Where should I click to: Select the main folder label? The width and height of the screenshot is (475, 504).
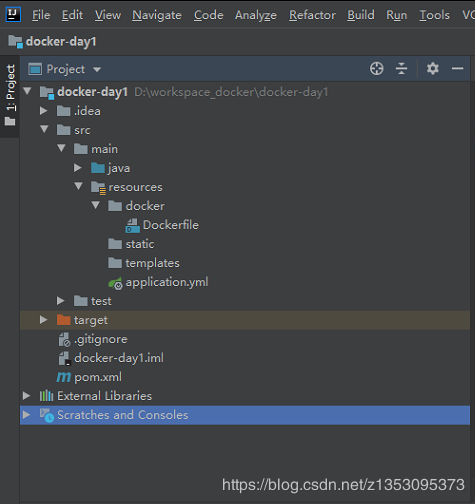click(x=104, y=149)
